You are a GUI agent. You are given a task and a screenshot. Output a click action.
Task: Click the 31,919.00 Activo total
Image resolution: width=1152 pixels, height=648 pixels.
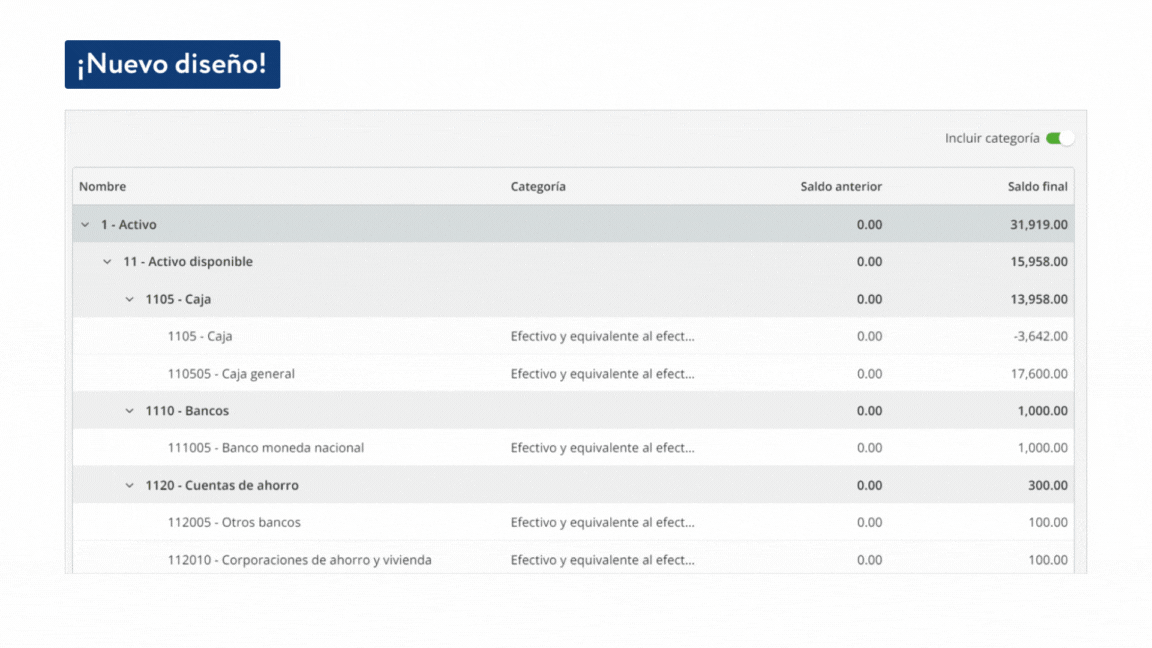point(1039,225)
